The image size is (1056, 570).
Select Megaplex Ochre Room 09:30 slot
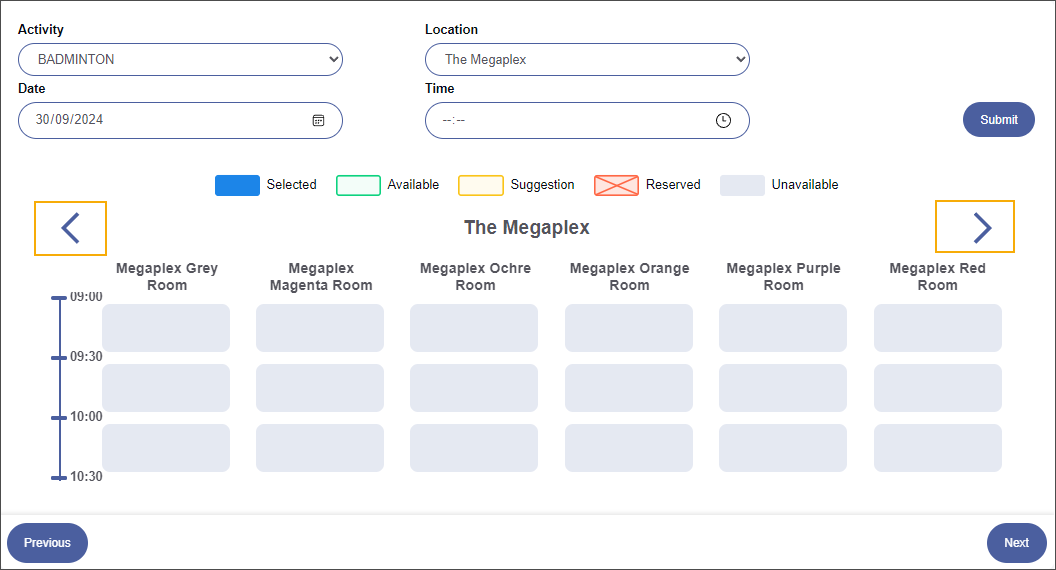pyautogui.click(x=474, y=388)
